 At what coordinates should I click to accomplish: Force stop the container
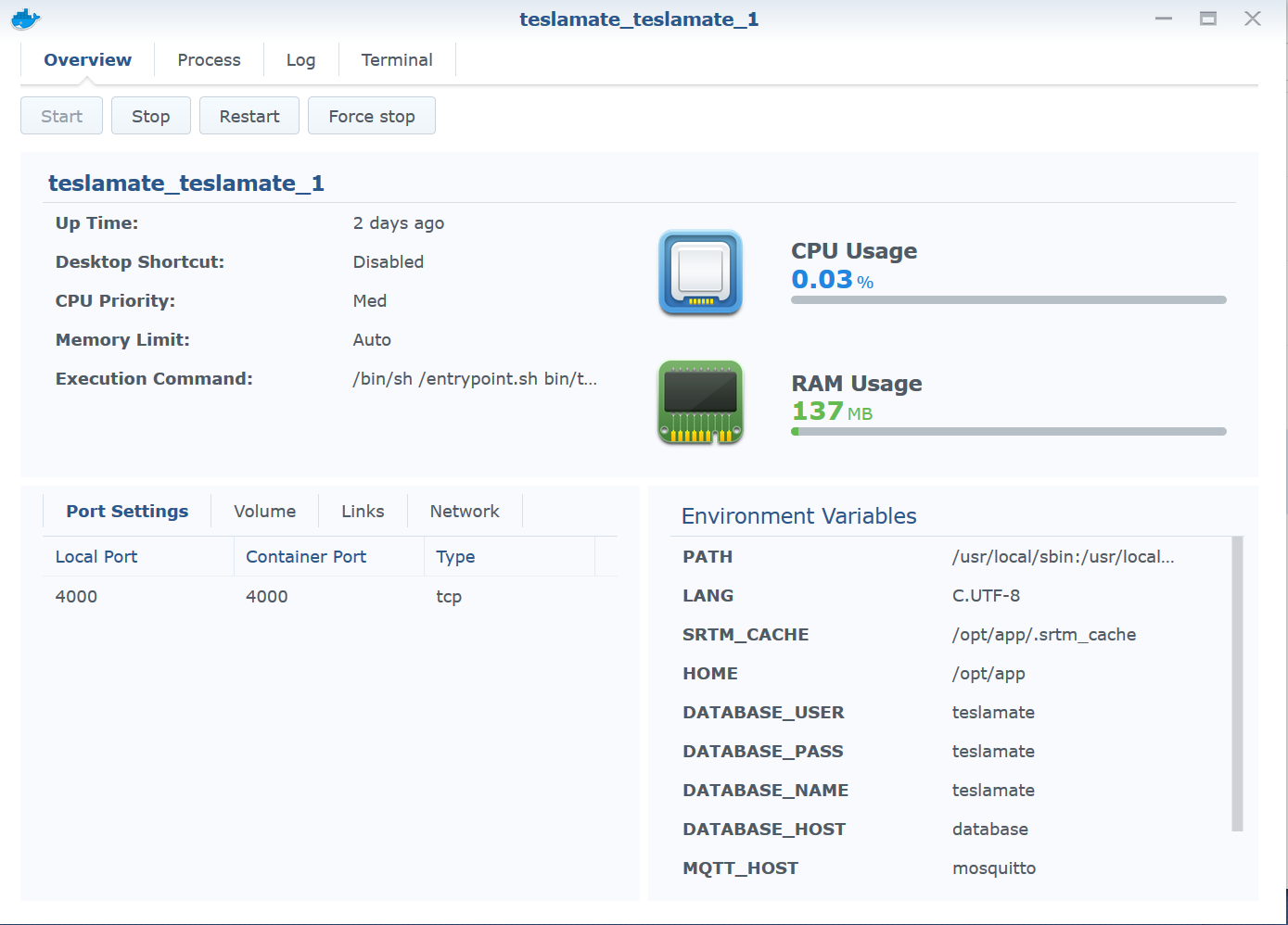(372, 116)
